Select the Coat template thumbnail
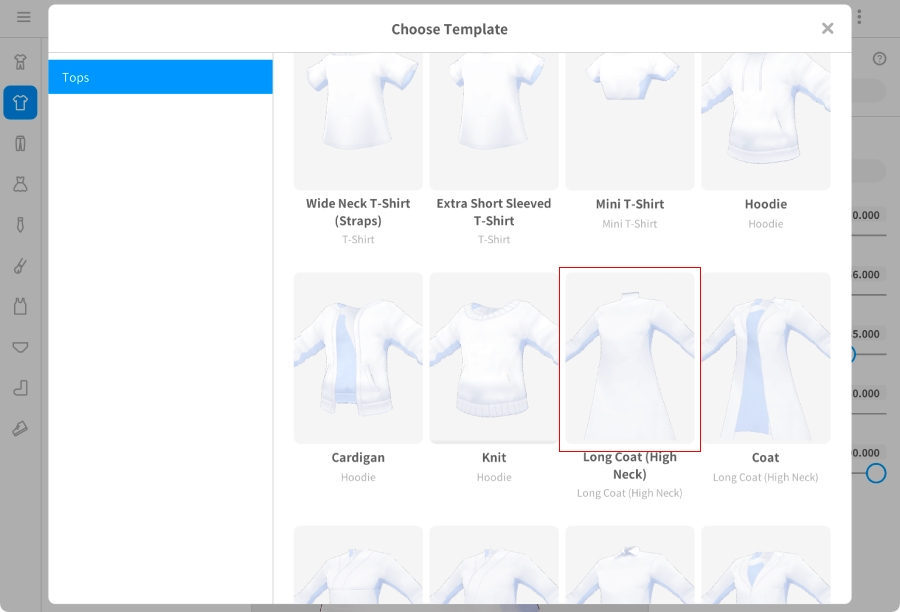900x612 pixels. pos(766,358)
